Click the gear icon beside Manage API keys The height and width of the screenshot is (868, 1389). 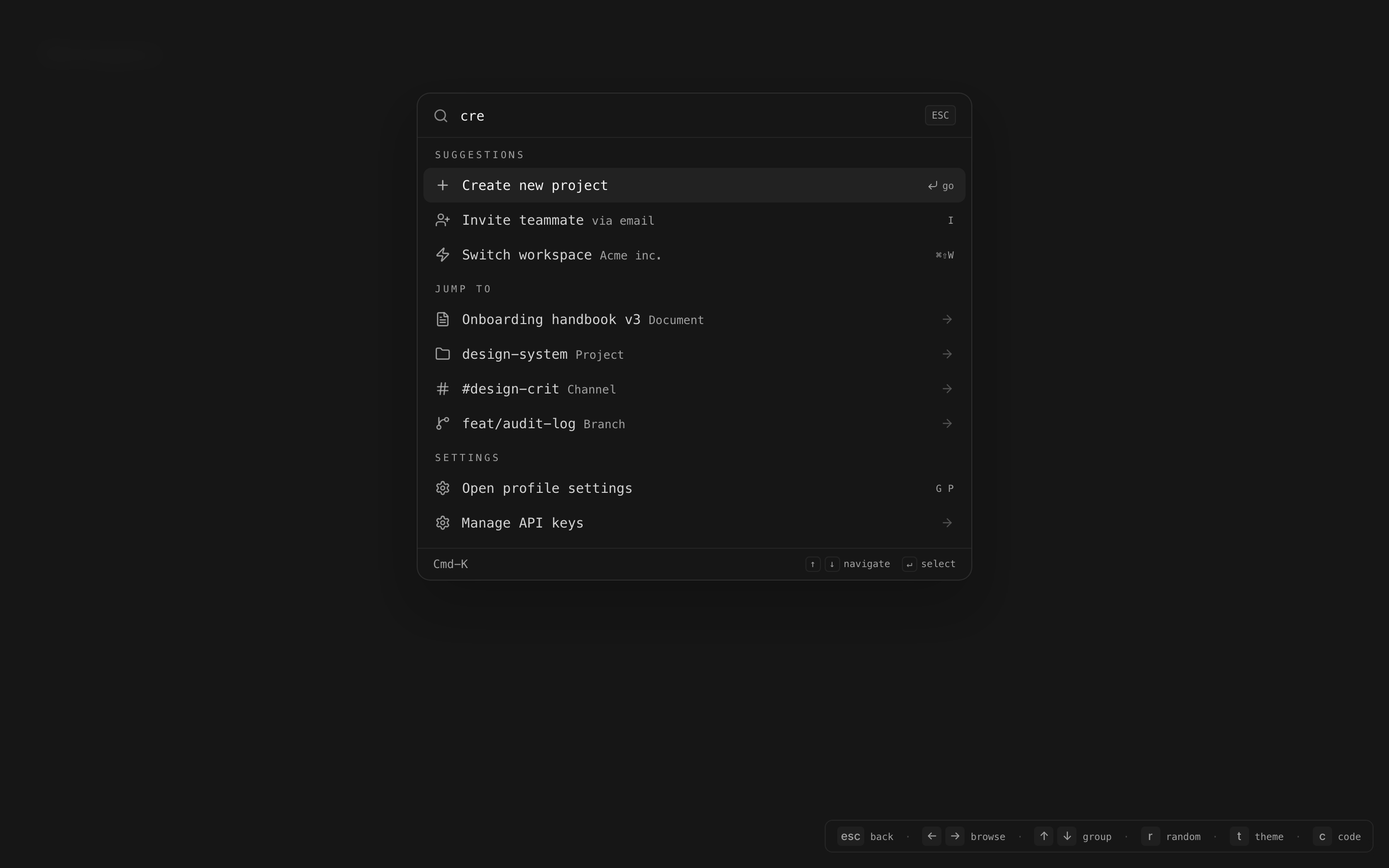[x=443, y=523]
